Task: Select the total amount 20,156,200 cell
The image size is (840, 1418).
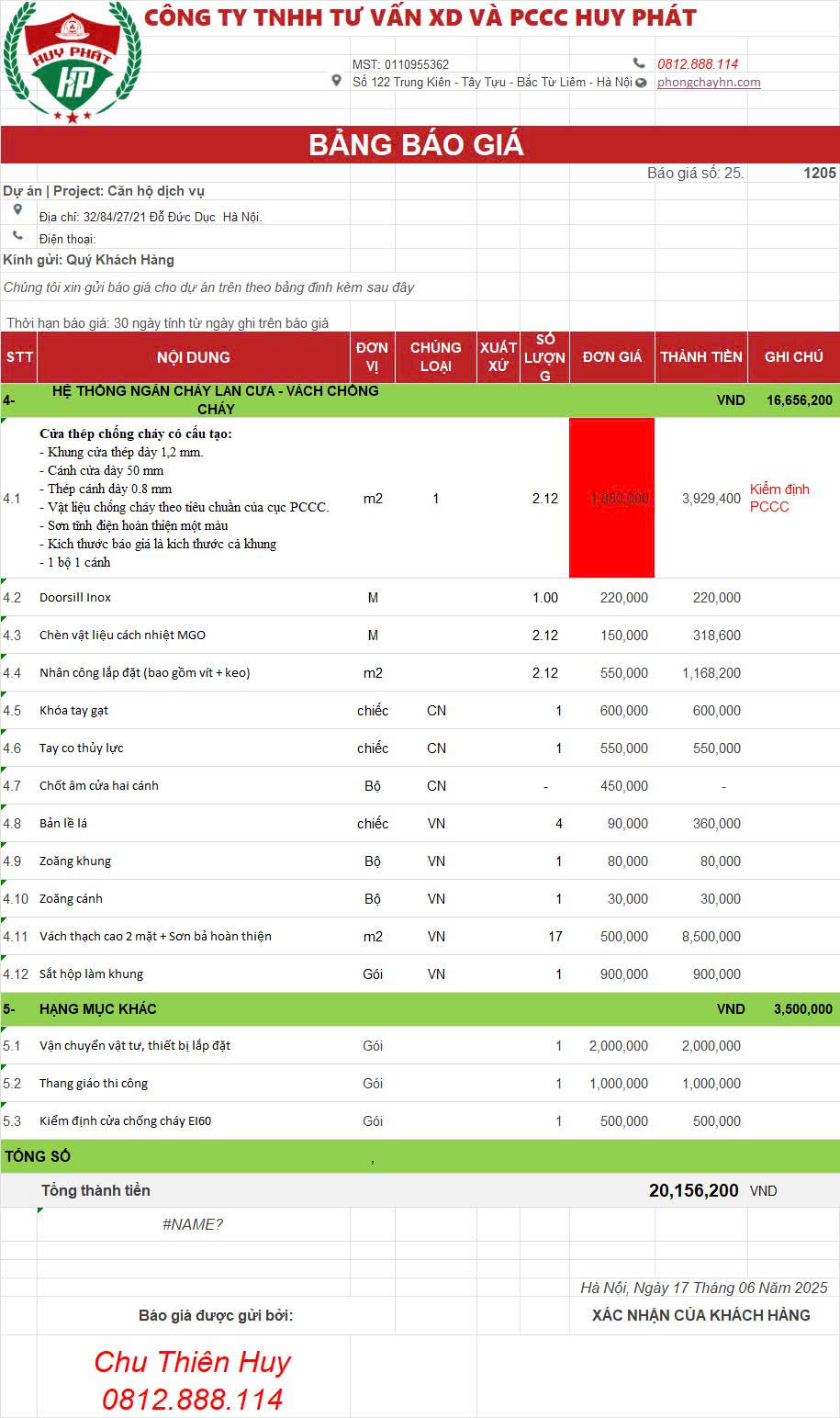Action: [693, 1190]
